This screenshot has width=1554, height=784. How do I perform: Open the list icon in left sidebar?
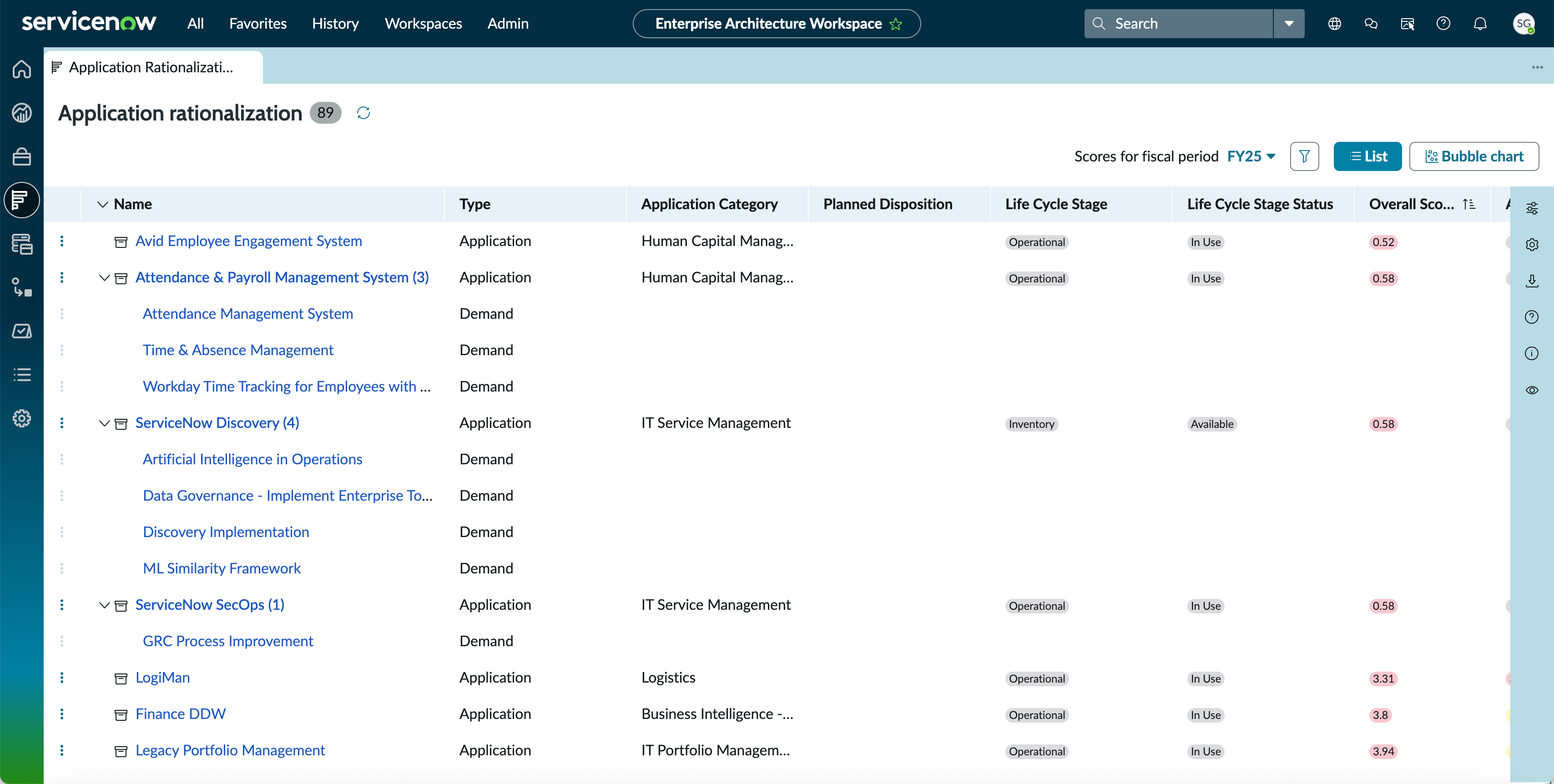(x=22, y=375)
